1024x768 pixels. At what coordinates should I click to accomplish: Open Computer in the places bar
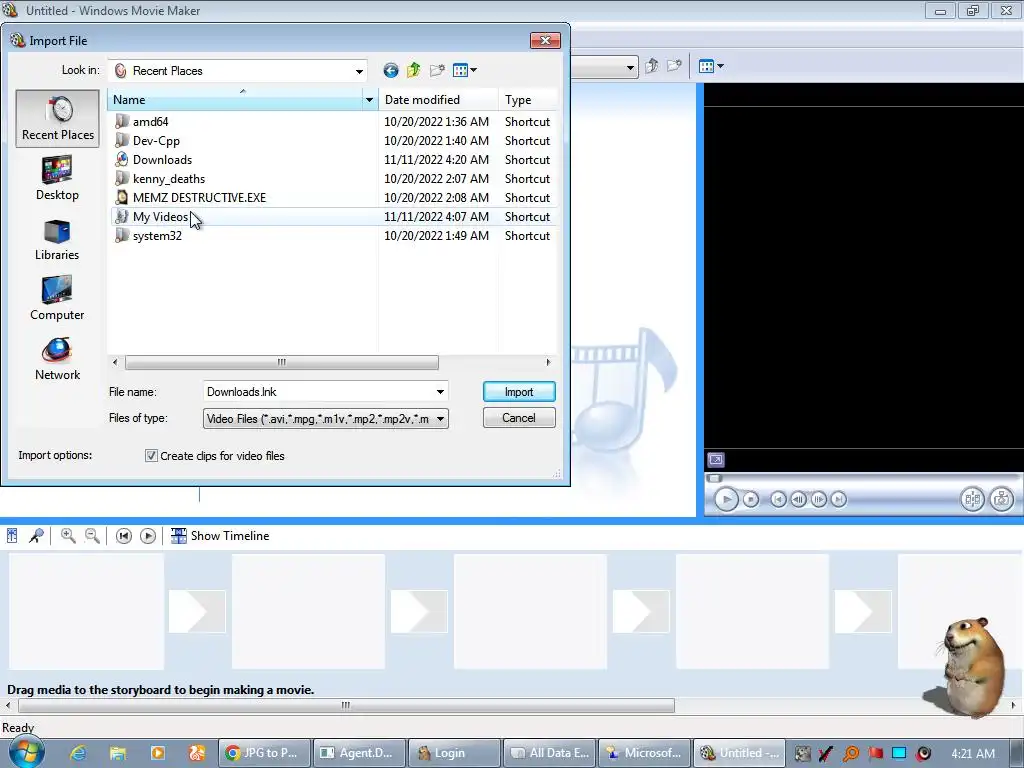57,298
